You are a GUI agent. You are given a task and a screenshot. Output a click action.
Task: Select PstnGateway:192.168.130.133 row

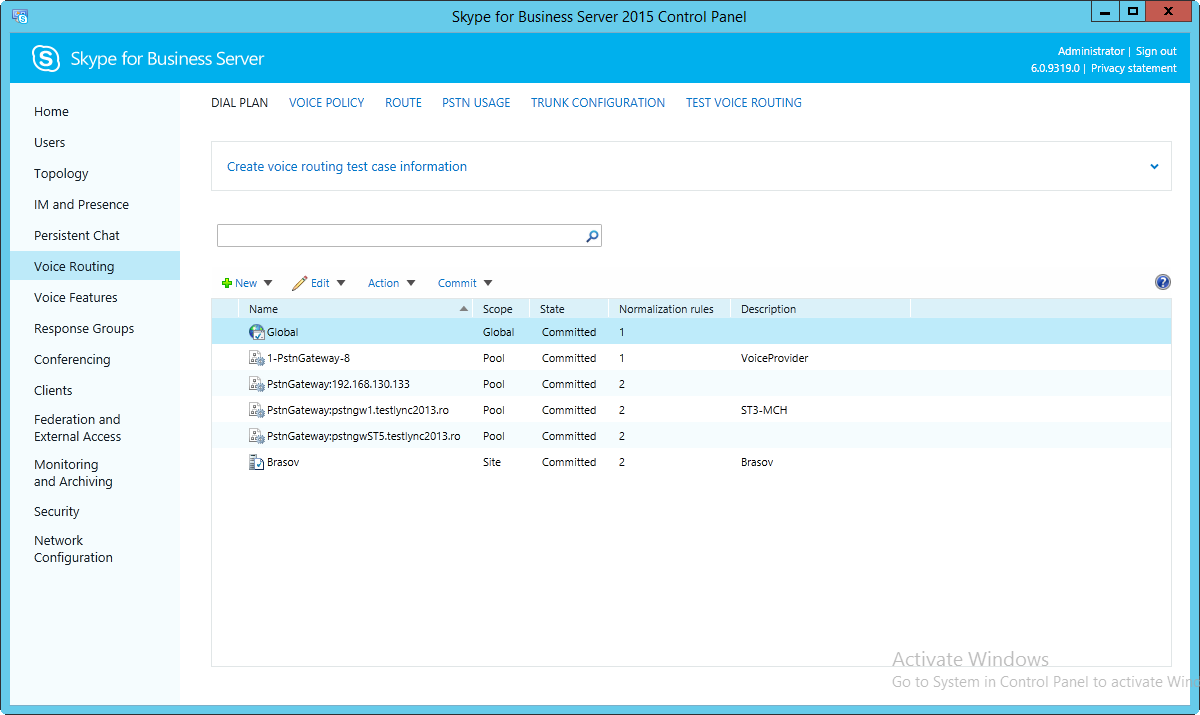click(691, 384)
